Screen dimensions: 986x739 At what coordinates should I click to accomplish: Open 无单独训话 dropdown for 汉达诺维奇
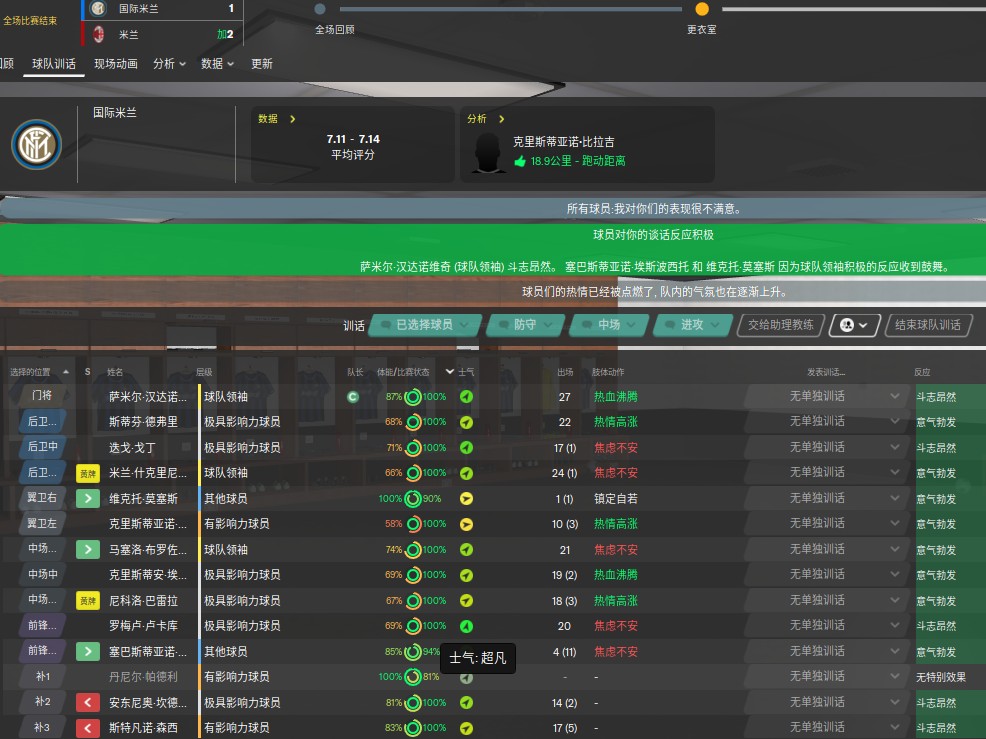820,396
